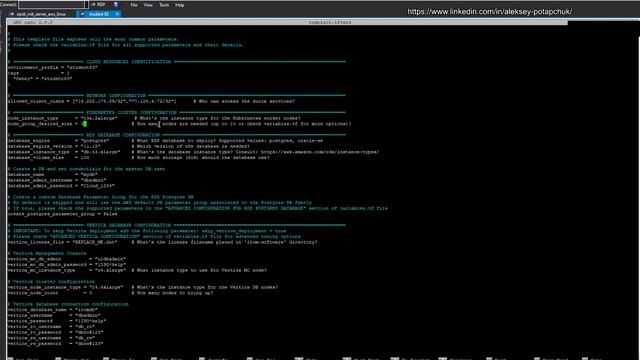This screenshot has height=360, width=640.
Task: Click the database_admin_password line
Action: coord(61,186)
